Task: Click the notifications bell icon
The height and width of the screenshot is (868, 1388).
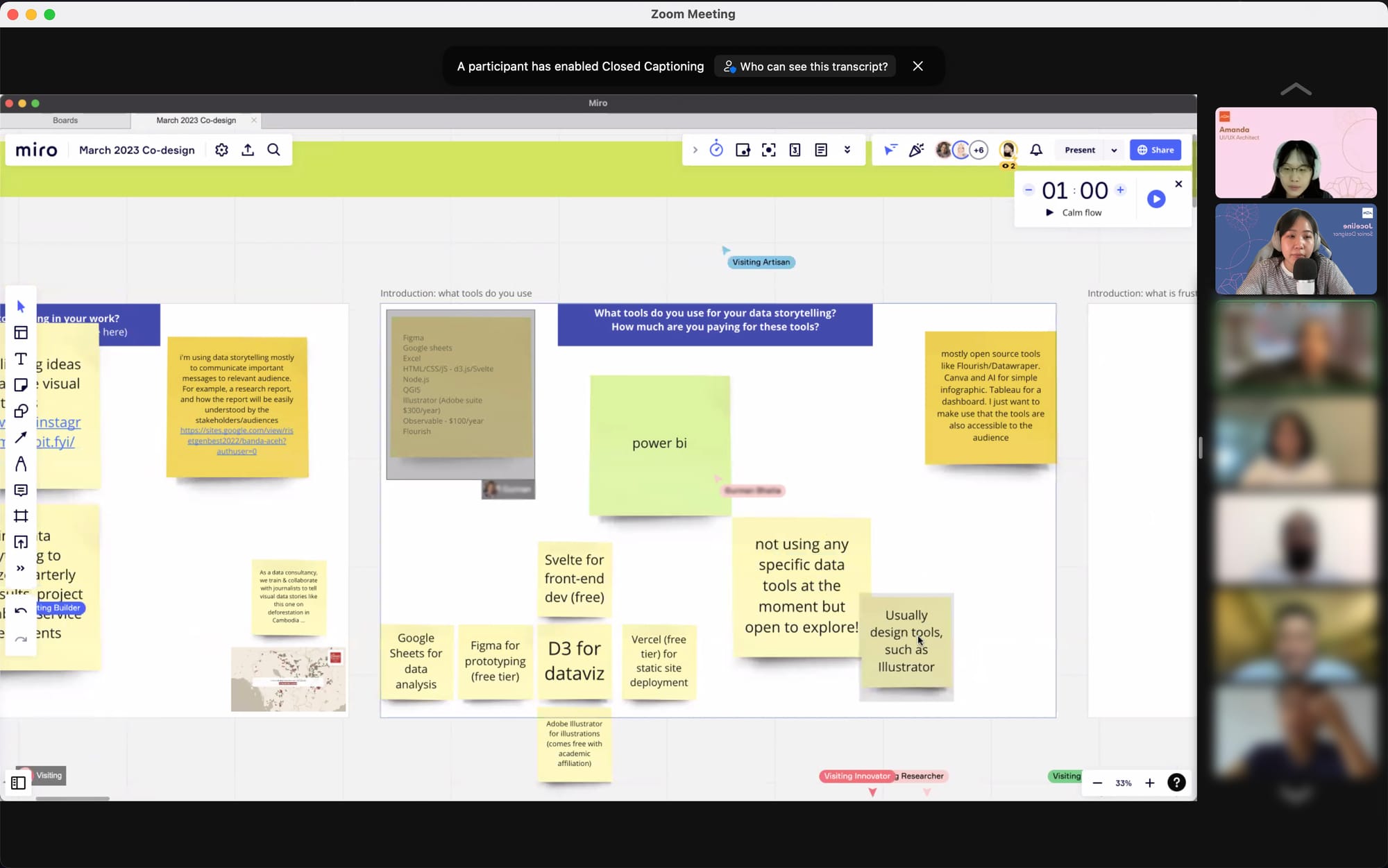Action: 1036,150
